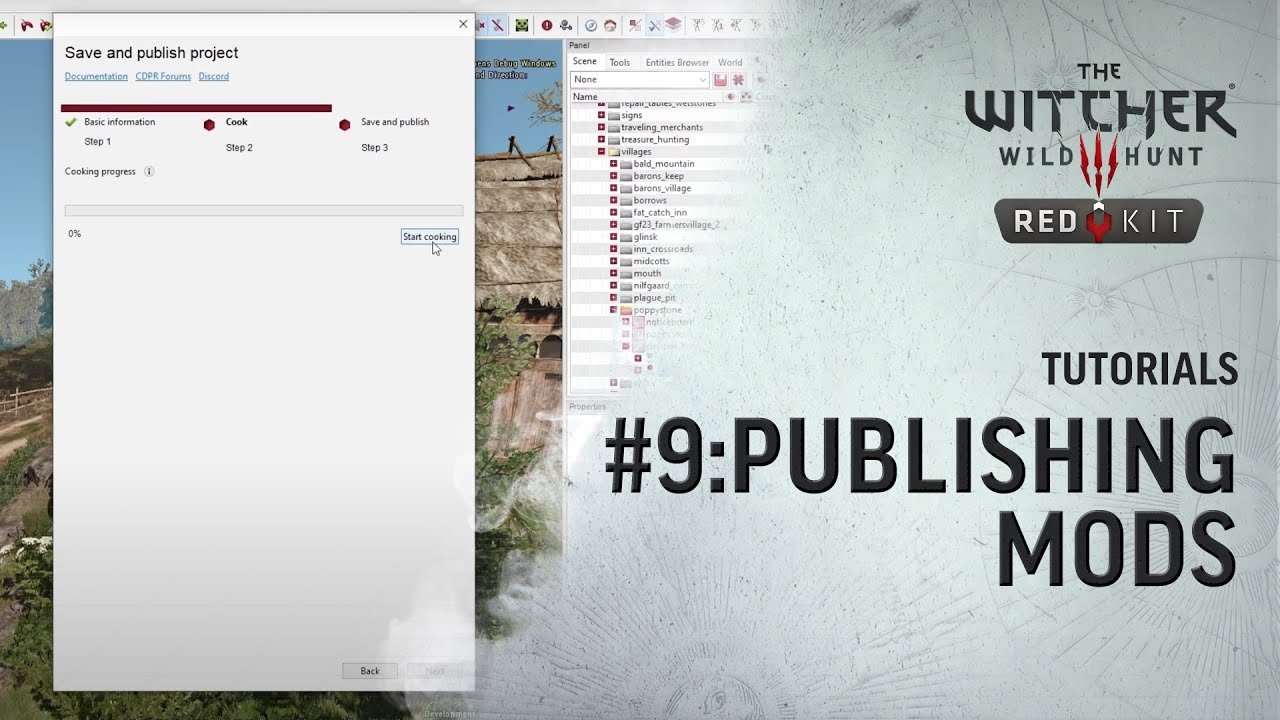This screenshot has width=1280, height=720.
Task: Select the villages tree row label
Action: [x=636, y=152]
